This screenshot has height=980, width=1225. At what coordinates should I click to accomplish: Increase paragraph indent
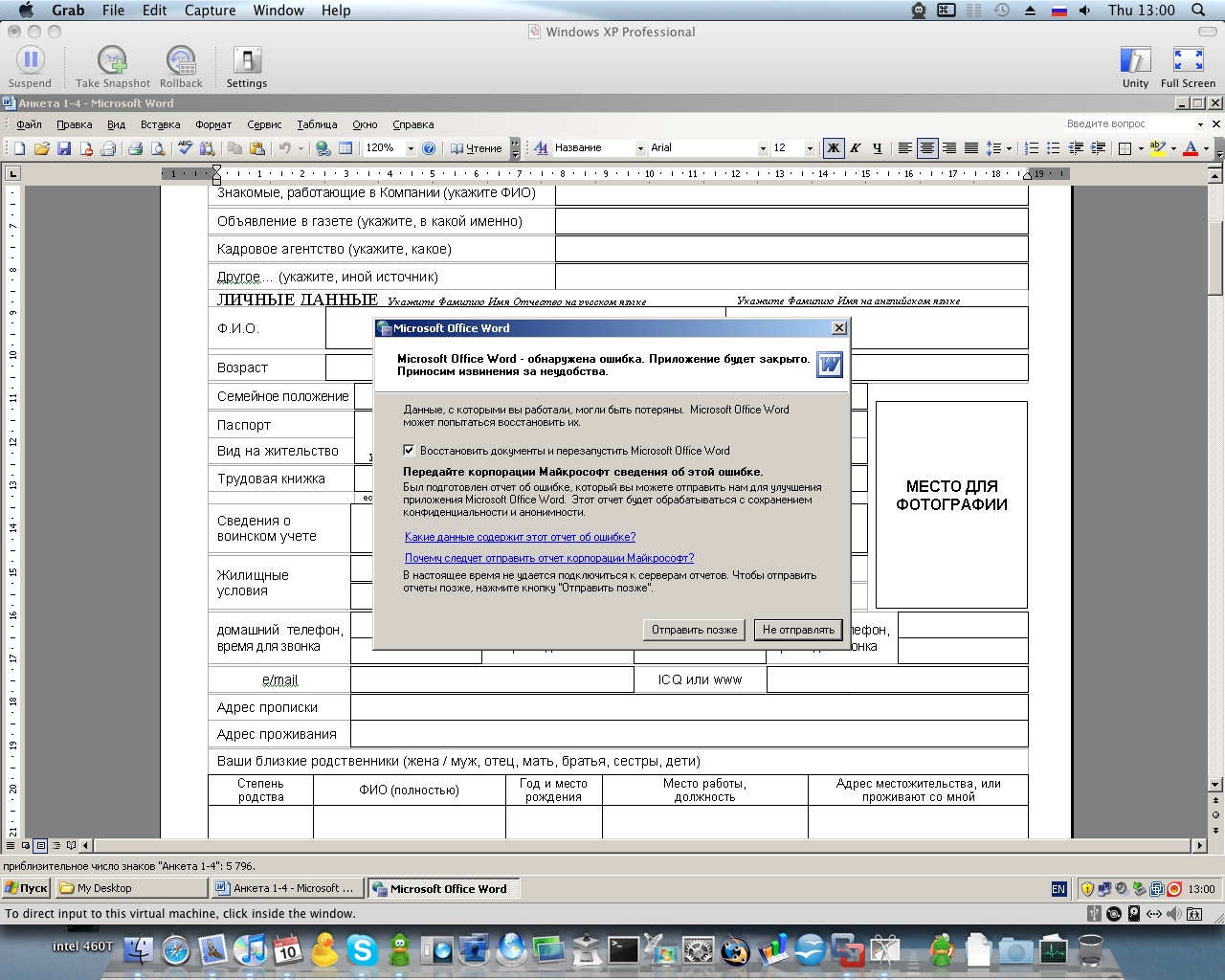(x=1098, y=148)
